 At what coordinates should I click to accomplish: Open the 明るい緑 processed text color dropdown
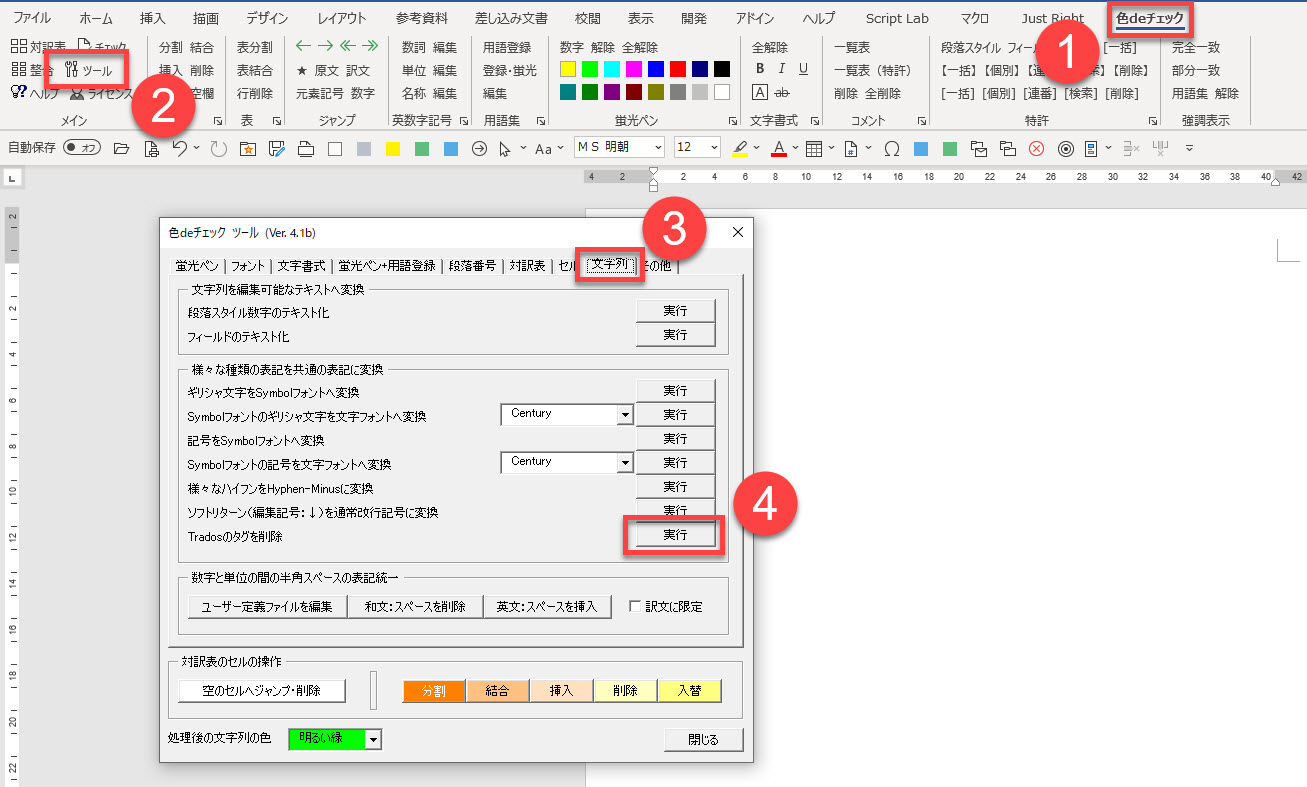pos(373,739)
